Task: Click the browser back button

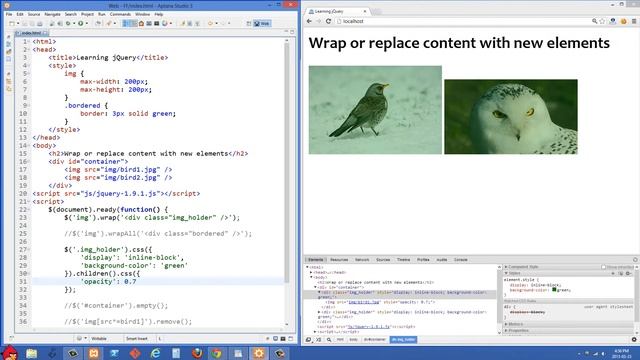Action: coord(309,21)
